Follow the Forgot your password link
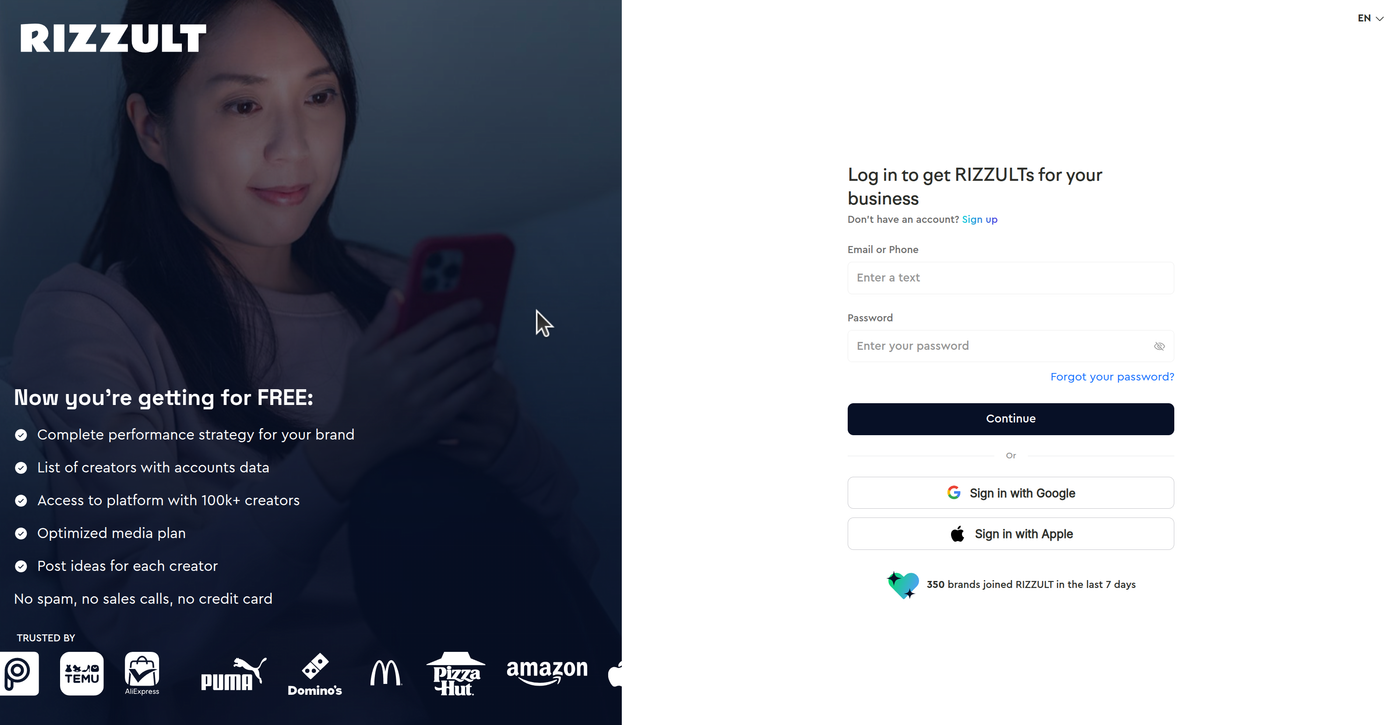 coord(1112,377)
